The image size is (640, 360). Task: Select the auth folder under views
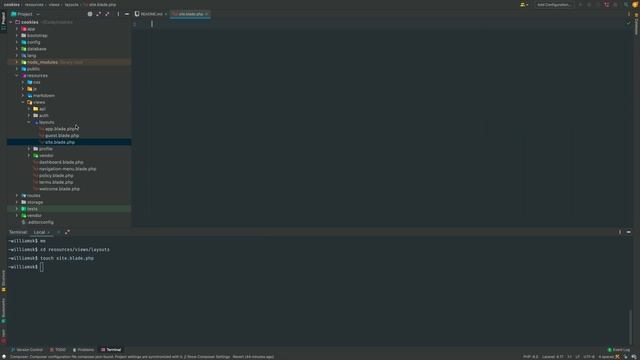click(43, 116)
